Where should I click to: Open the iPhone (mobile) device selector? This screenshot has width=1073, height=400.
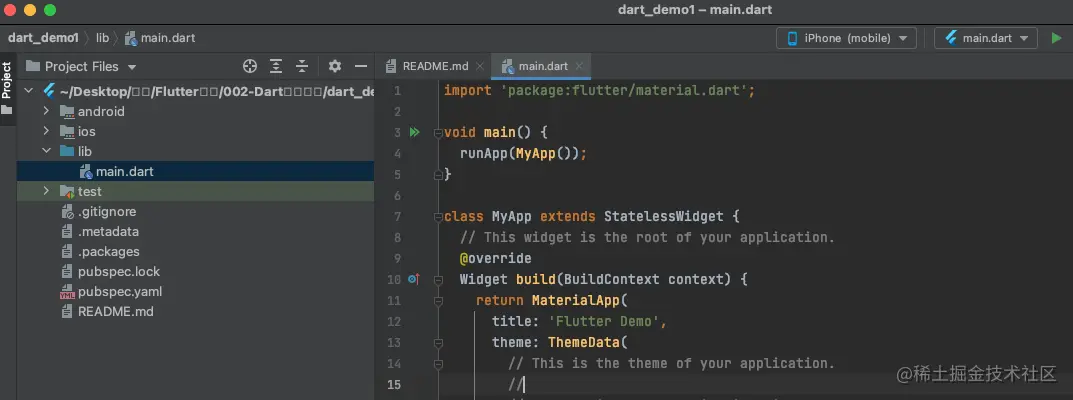846,38
